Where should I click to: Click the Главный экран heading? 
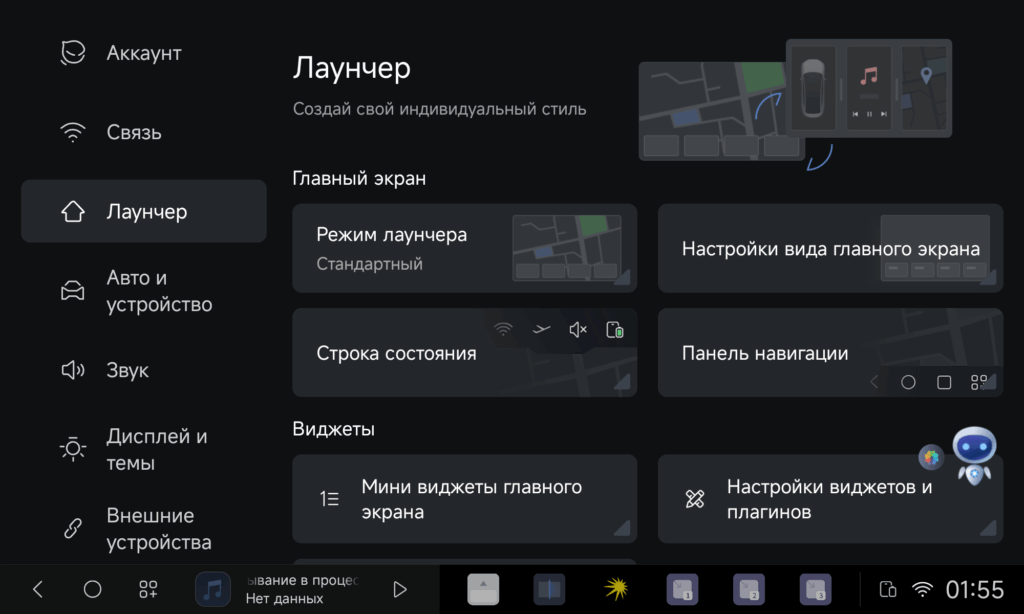pos(359,178)
